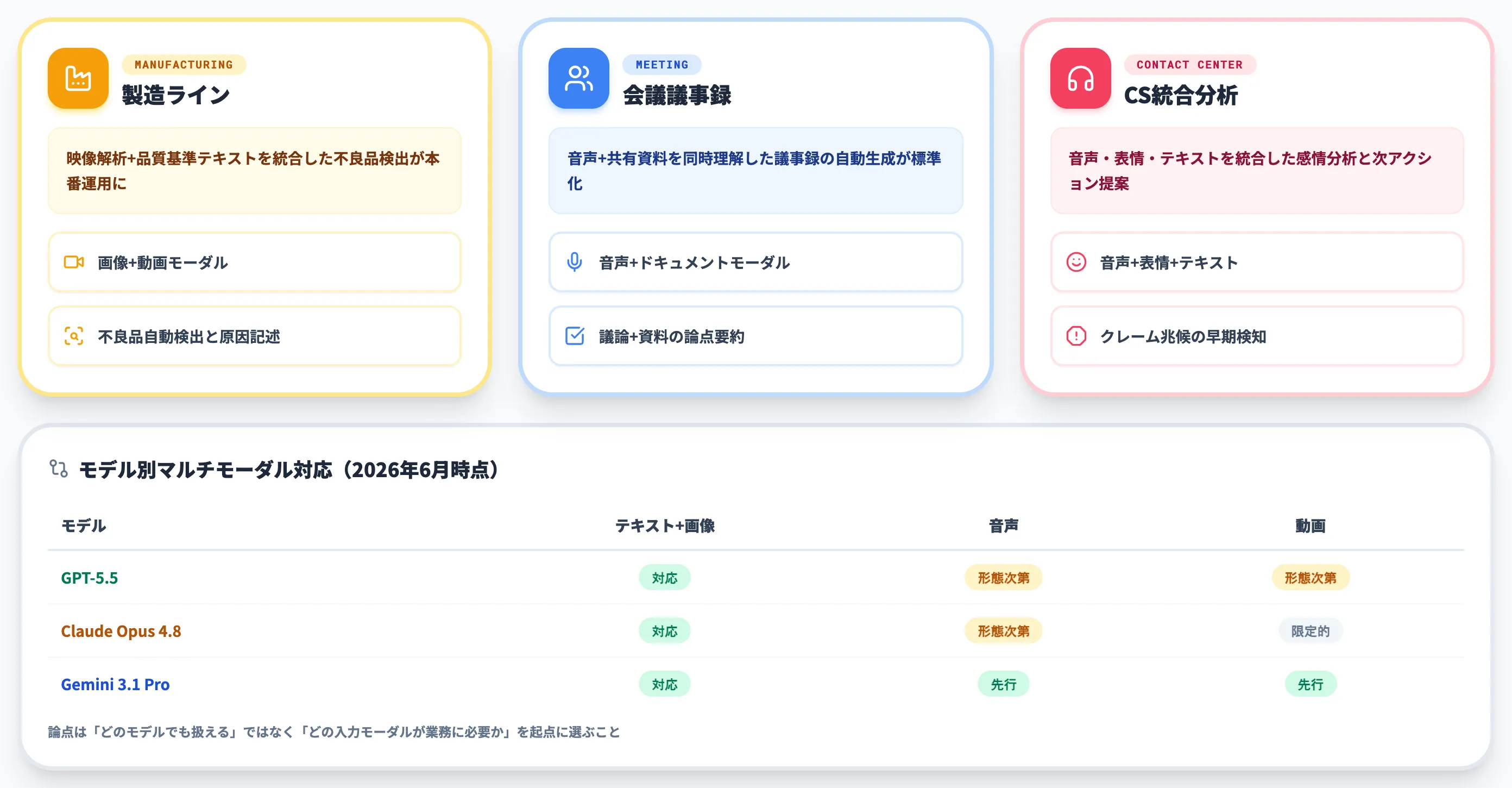This screenshot has height=788, width=1512.
Task: Click the checkbox icon beside 議論+資料の論点要約
Action: pos(575,336)
